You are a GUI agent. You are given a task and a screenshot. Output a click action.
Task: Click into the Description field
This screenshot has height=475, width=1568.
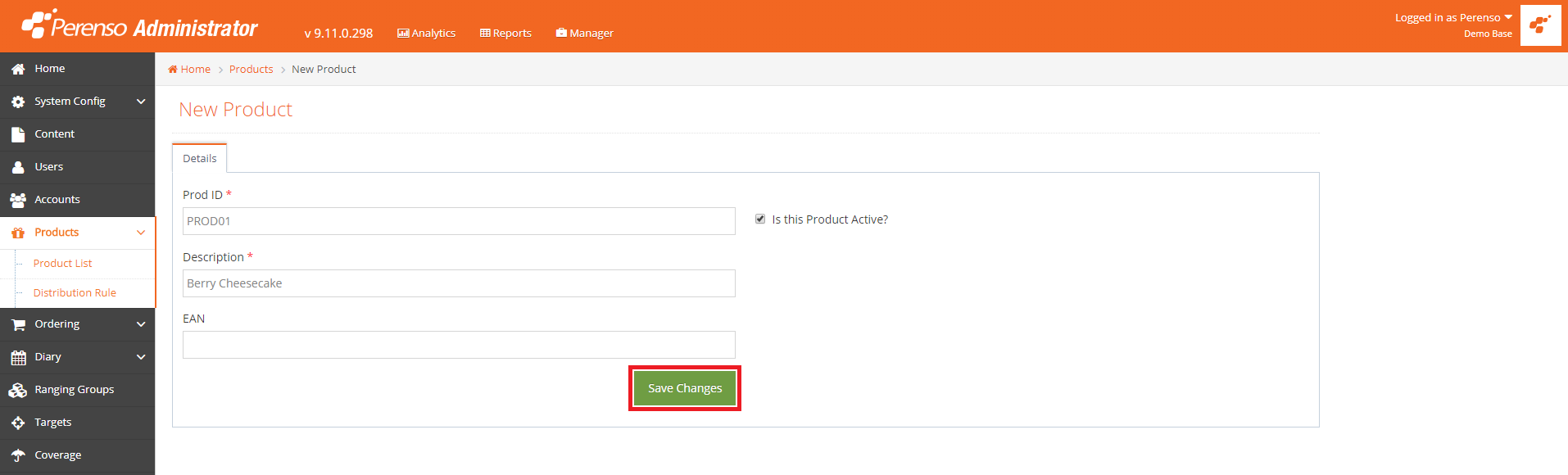(x=459, y=283)
